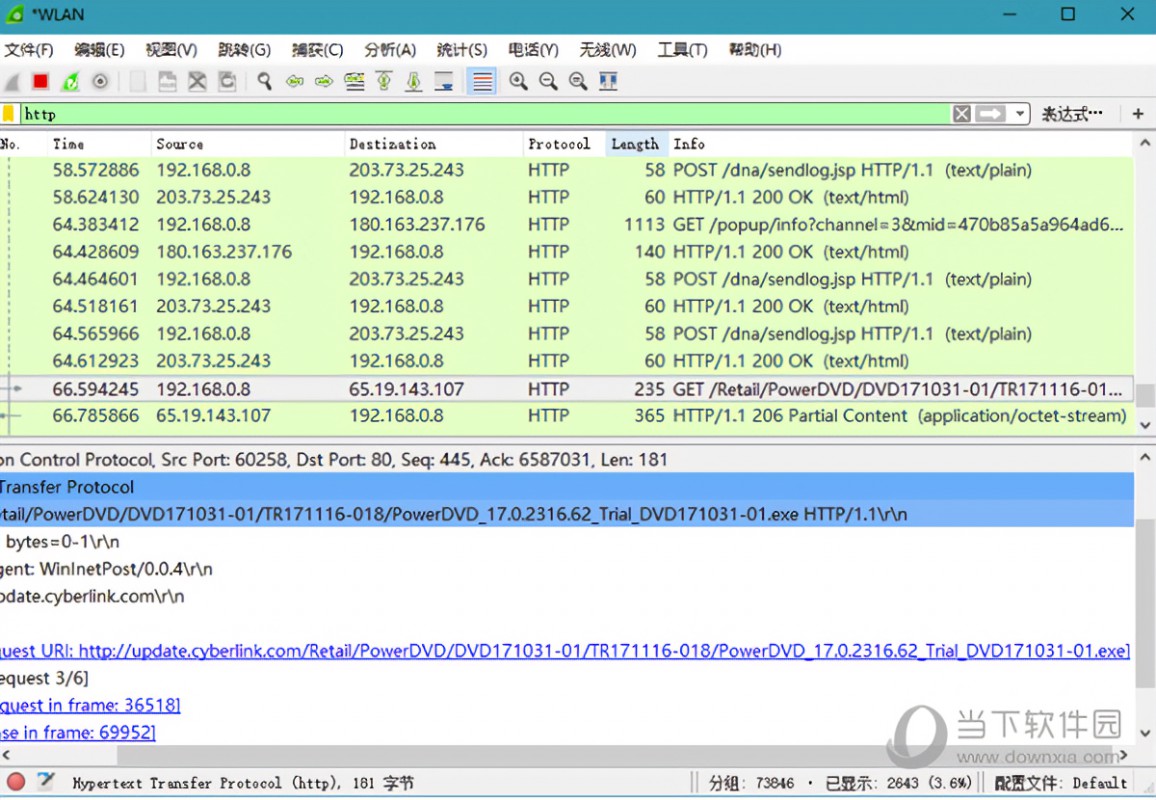Sort by the Source column header
The height and width of the screenshot is (800, 1156).
point(248,144)
